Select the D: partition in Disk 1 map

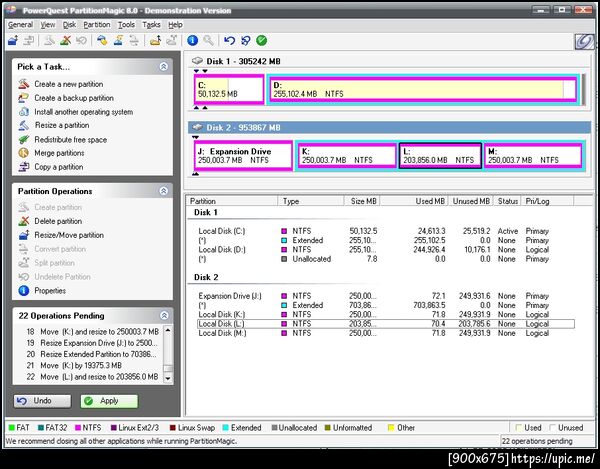(423, 90)
